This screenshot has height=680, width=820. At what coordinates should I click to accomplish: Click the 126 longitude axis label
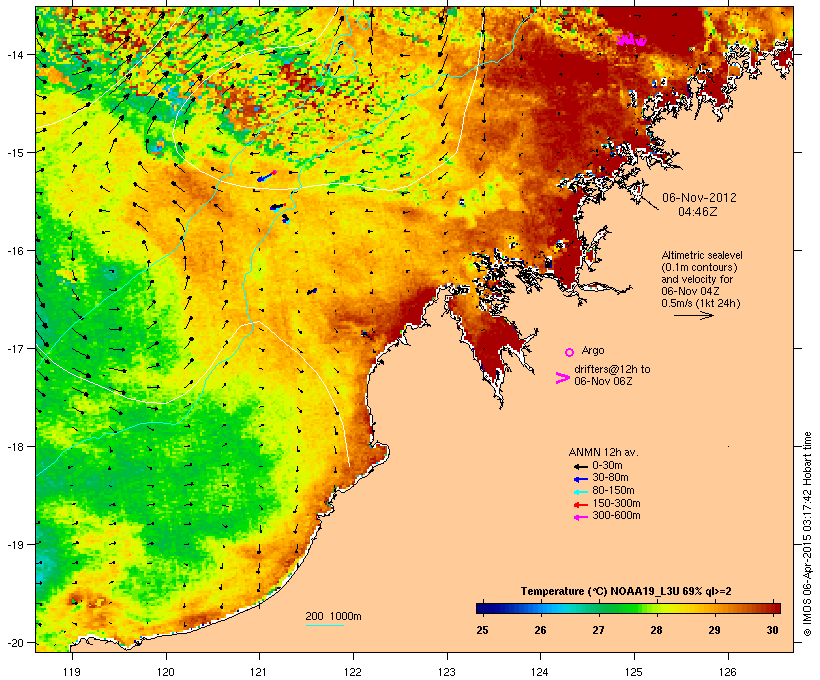tap(728, 672)
